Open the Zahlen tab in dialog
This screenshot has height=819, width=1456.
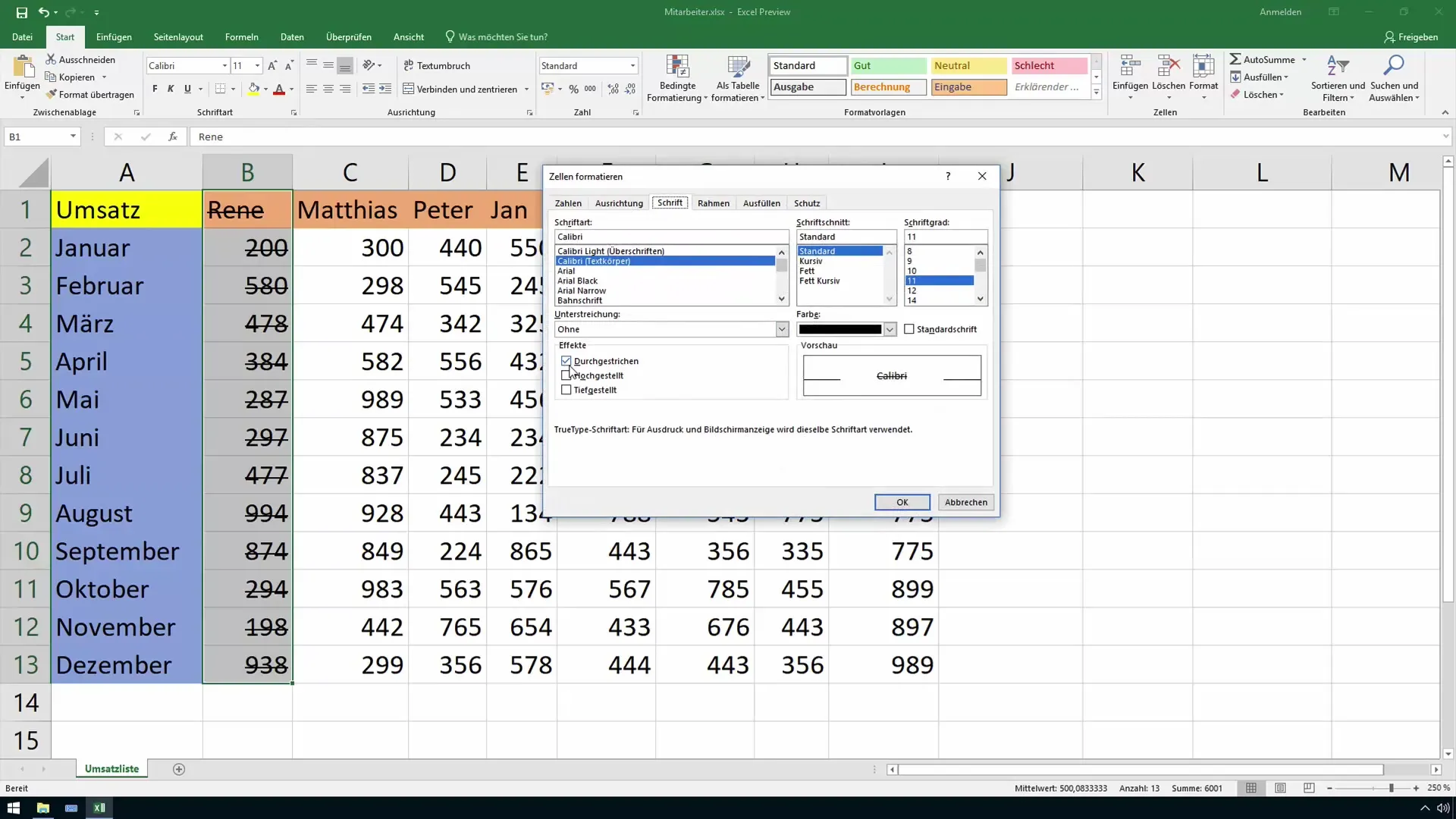pos(568,203)
